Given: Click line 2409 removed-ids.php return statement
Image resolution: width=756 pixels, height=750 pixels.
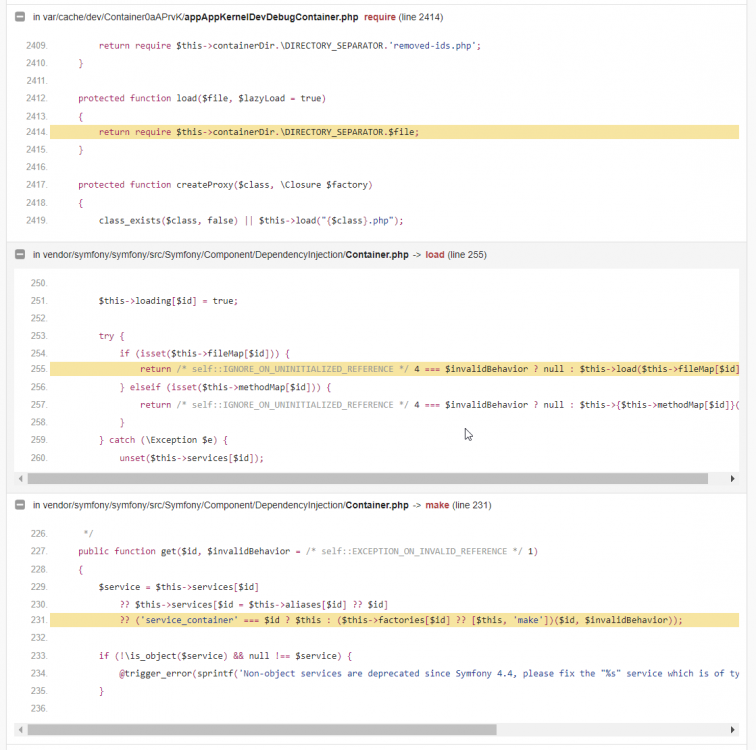Looking at the screenshot, I should pos(290,46).
